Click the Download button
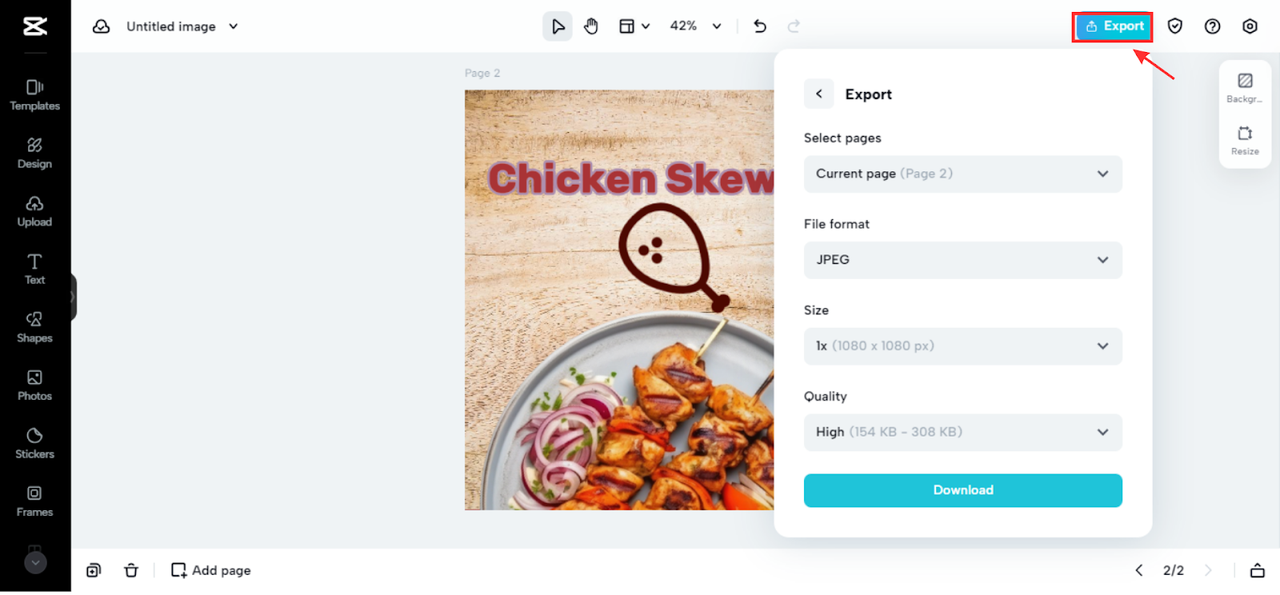Viewport: 1280px width, 595px height. pyautogui.click(x=963, y=490)
